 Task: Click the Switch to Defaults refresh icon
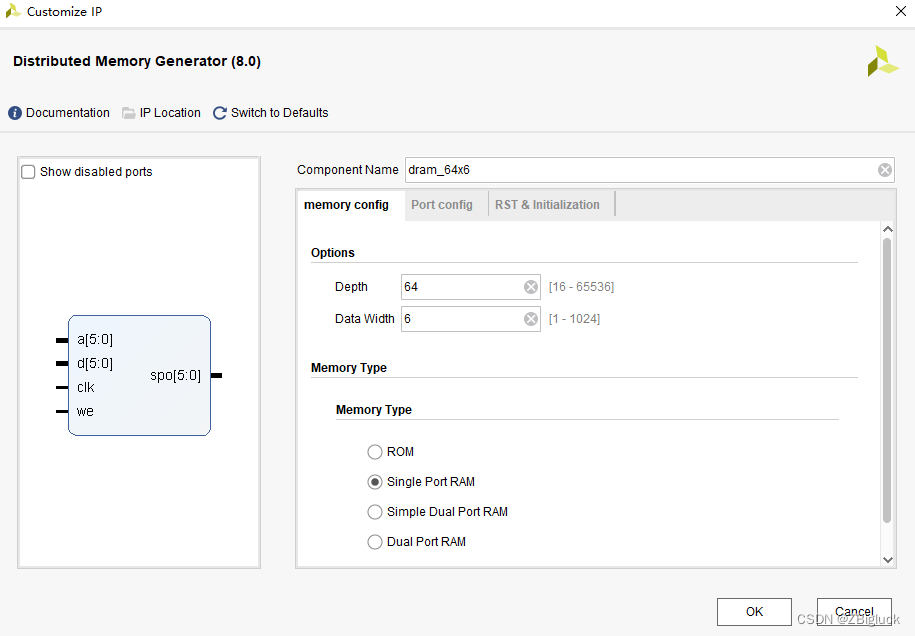point(220,113)
